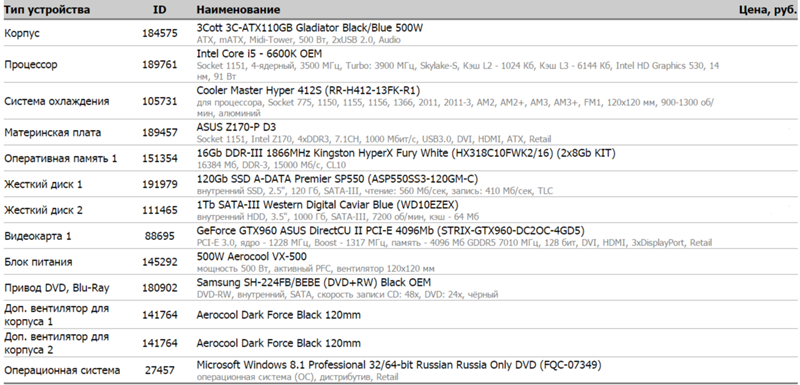
Task: Click Samsung SH-224FB/BEBE DVD drive name
Action: (313, 283)
